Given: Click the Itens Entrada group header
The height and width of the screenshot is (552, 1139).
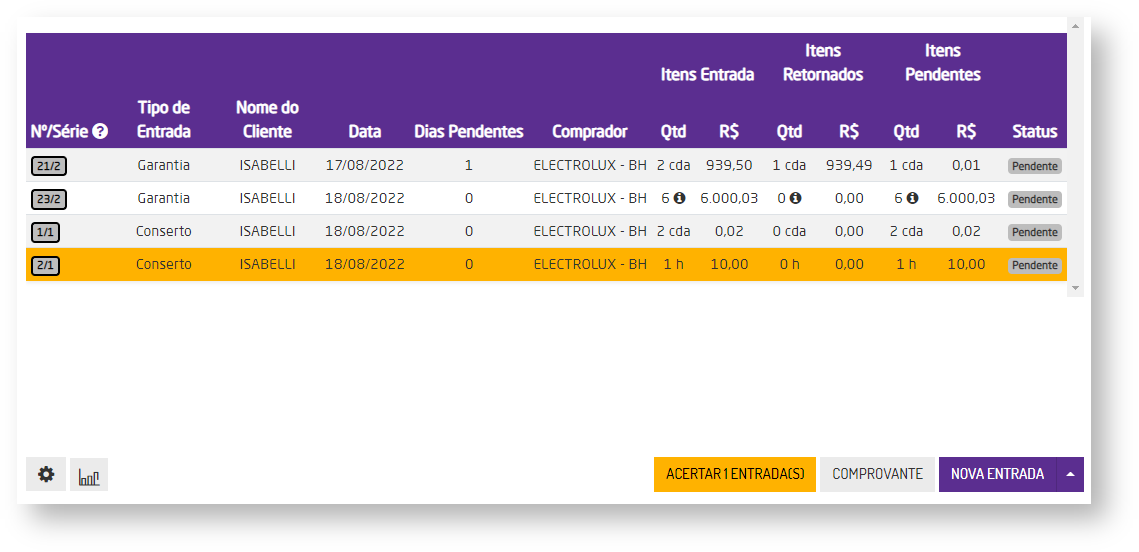Looking at the screenshot, I should point(707,75).
